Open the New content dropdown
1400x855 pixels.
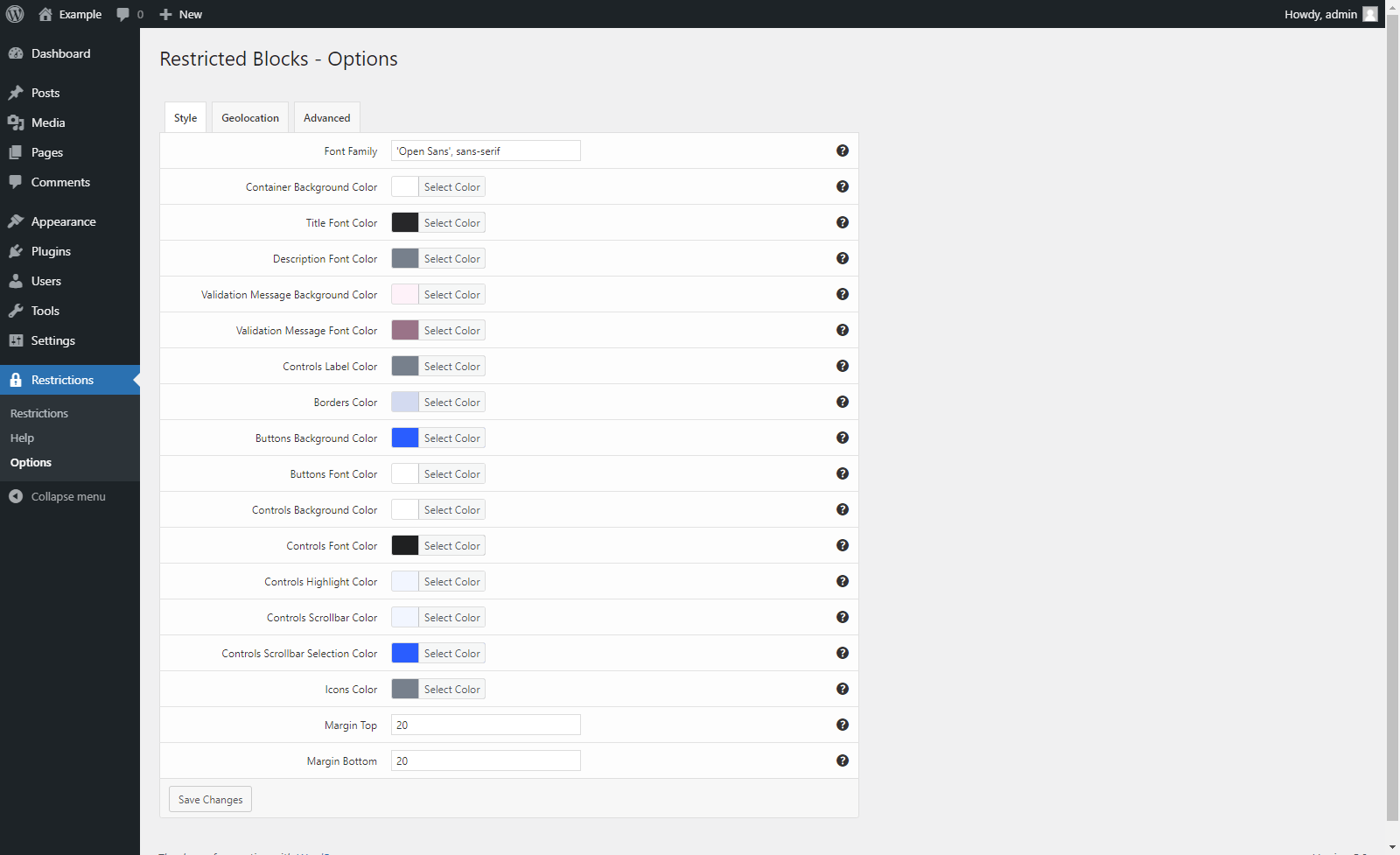tap(181, 14)
